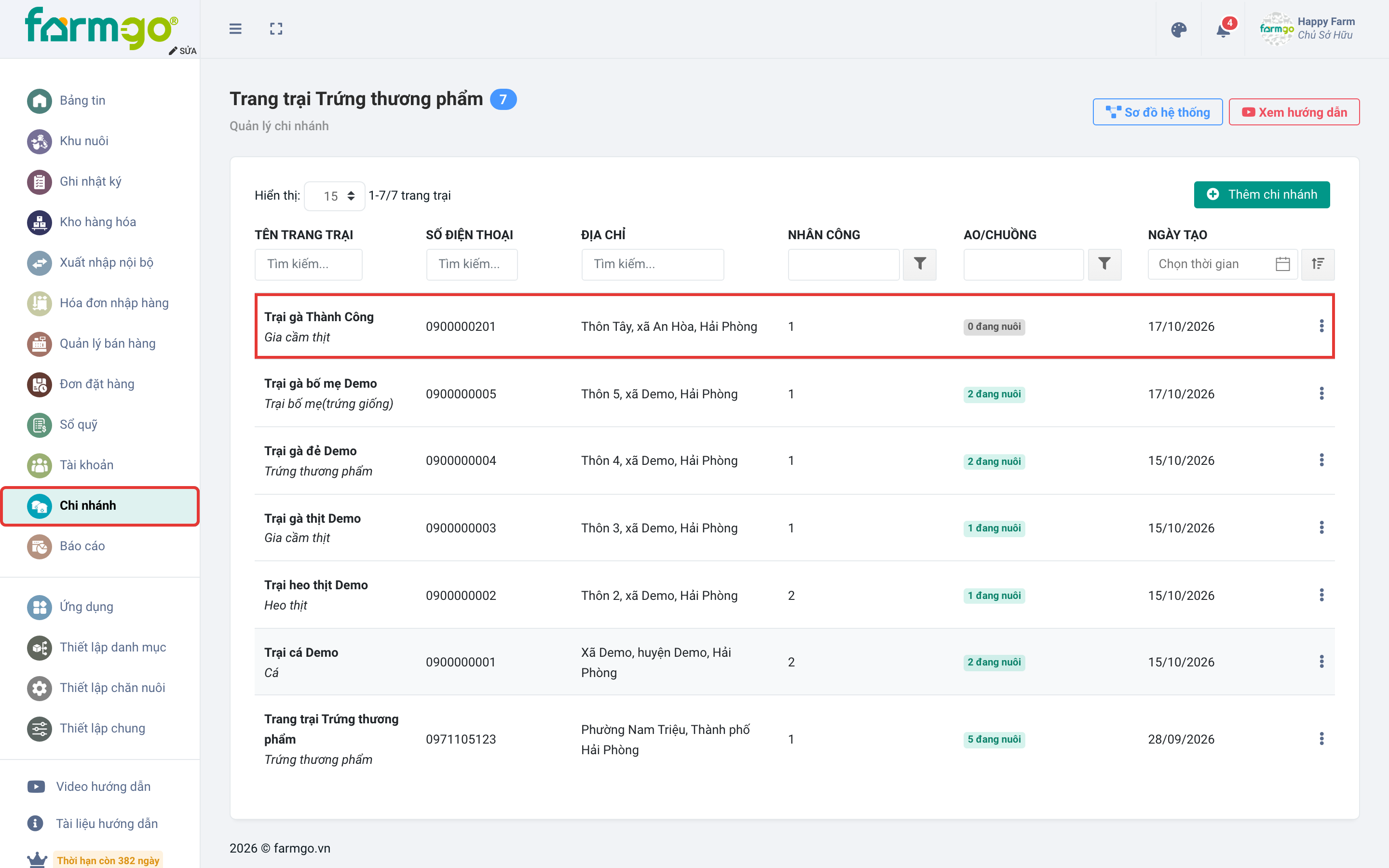Open actions menu for Trại cá Demo
1389x868 pixels.
[x=1321, y=661]
